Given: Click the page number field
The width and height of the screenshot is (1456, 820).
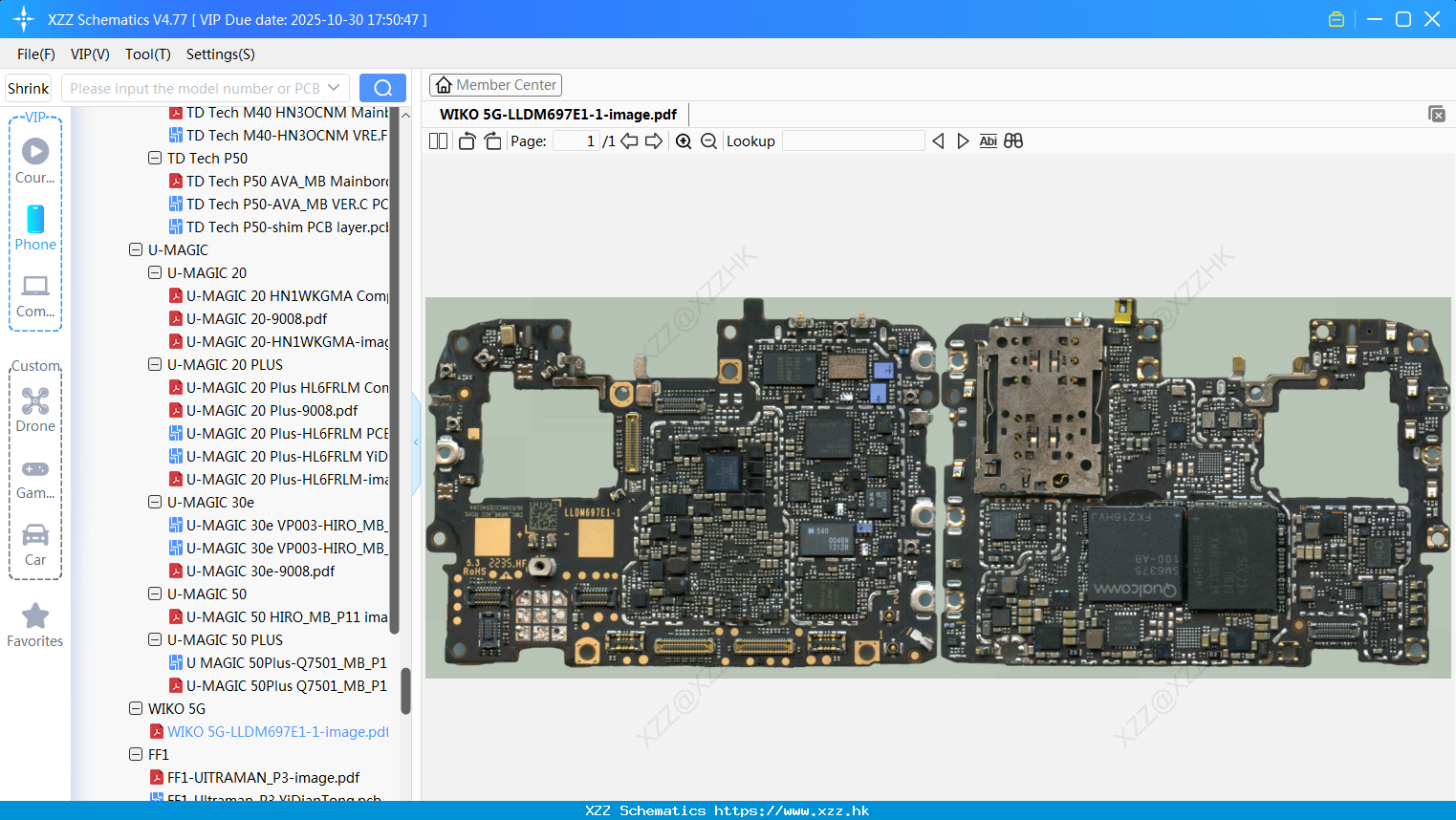Looking at the screenshot, I should click(576, 141).
